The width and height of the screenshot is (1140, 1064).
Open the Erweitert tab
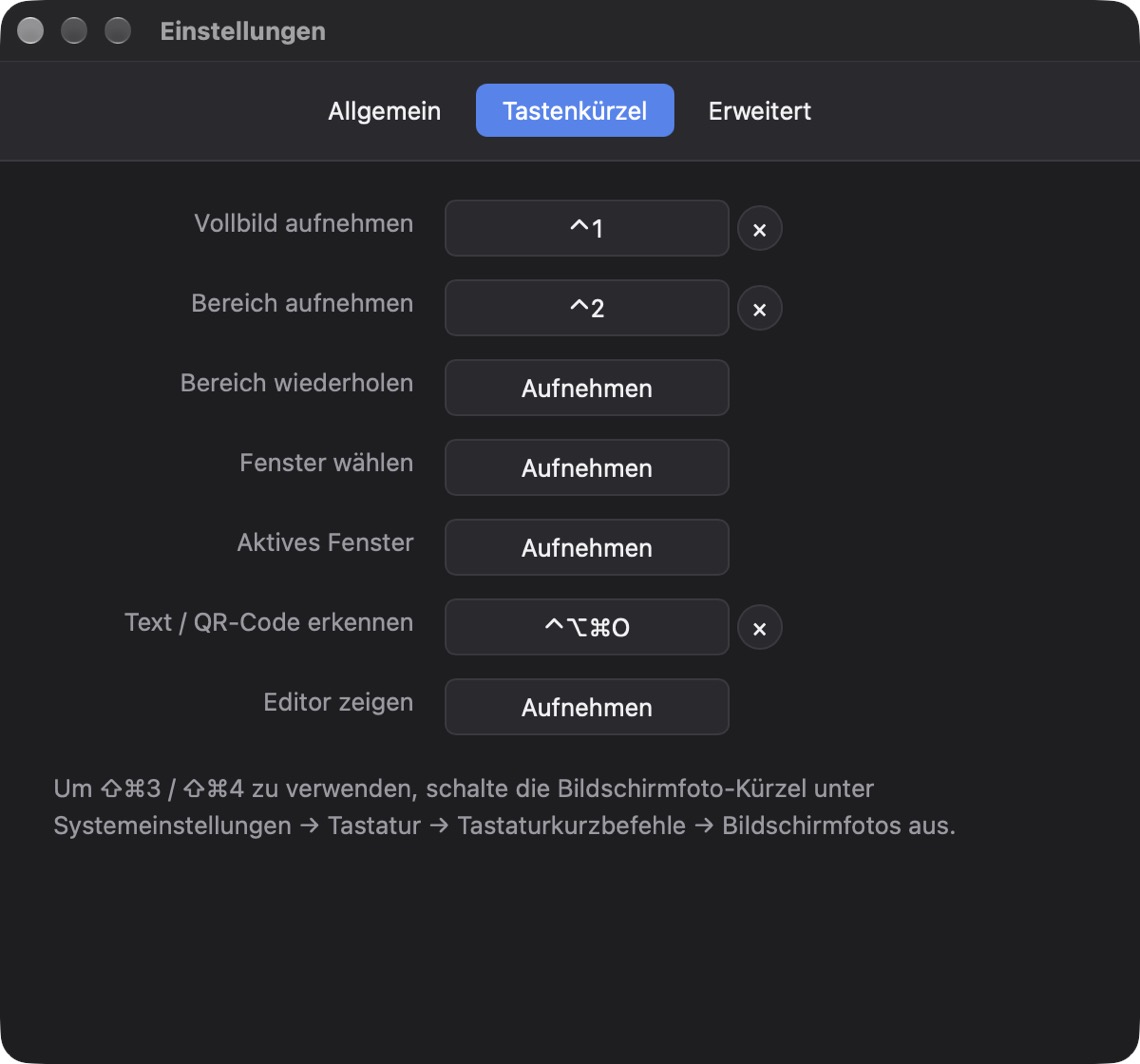tap(760, 111)
